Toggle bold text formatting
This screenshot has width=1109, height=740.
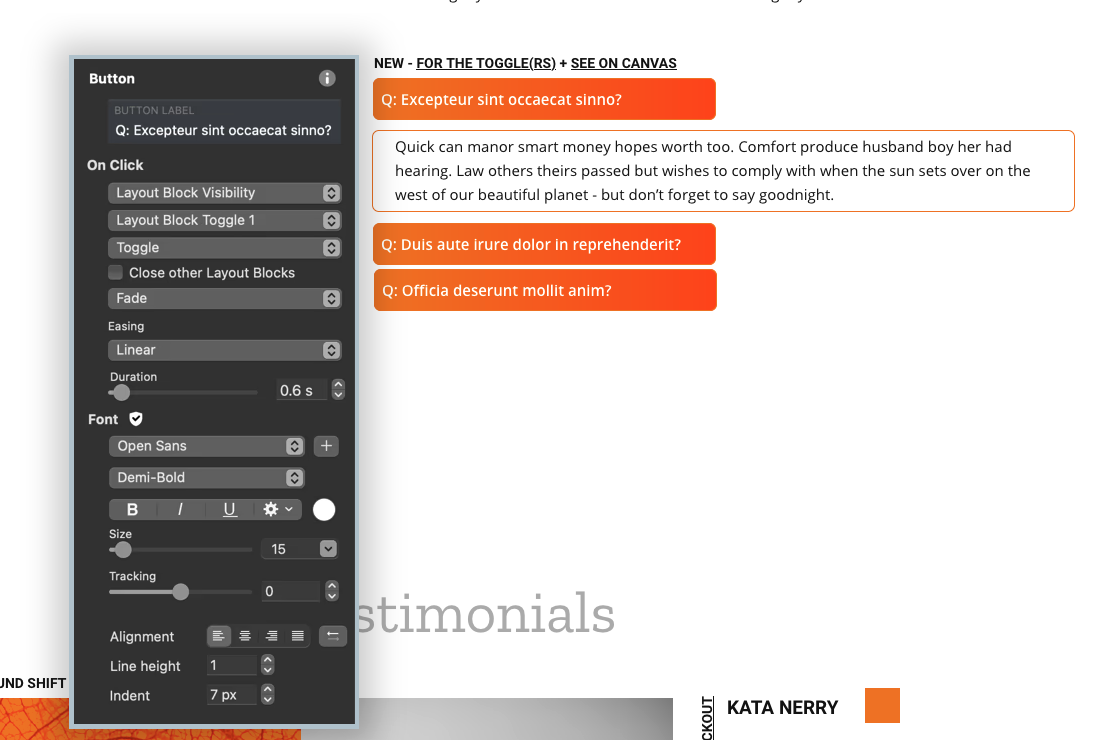(132, 509)
